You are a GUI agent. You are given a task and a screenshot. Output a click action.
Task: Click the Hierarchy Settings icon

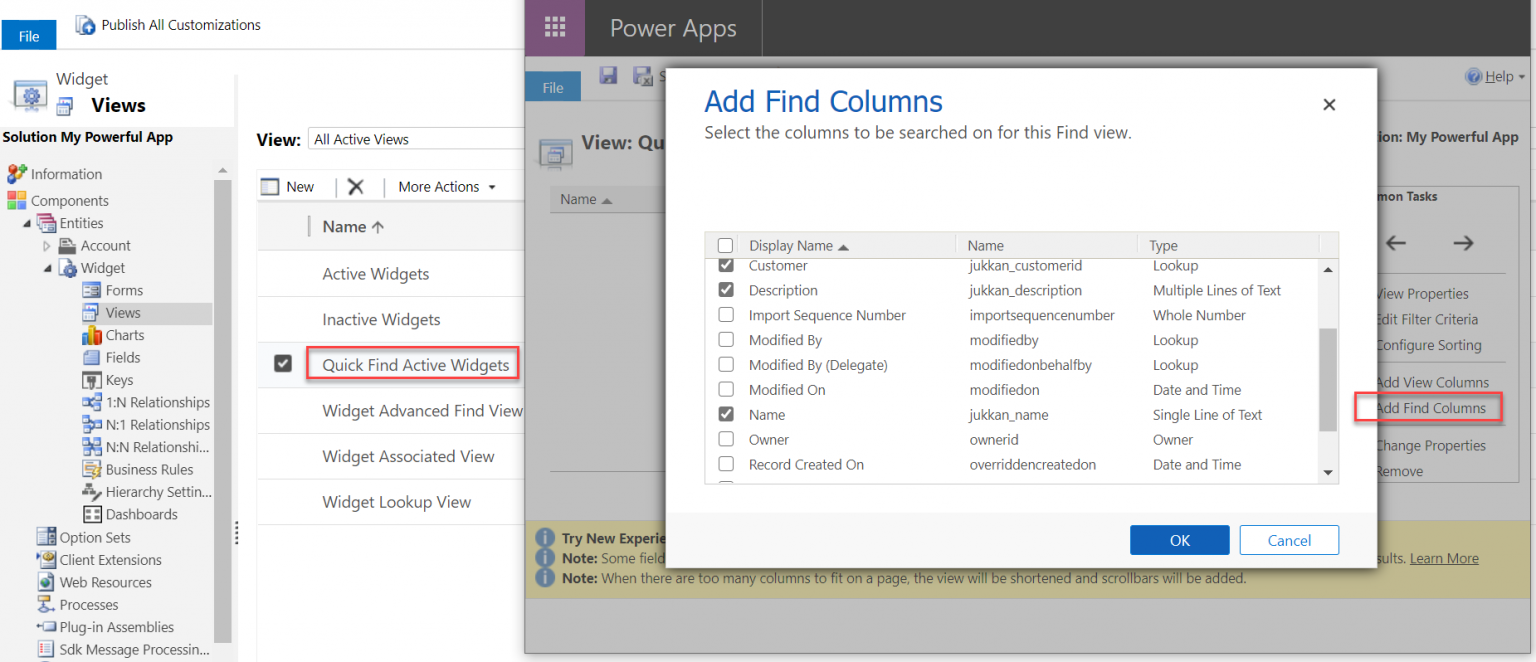coord(91,492)
